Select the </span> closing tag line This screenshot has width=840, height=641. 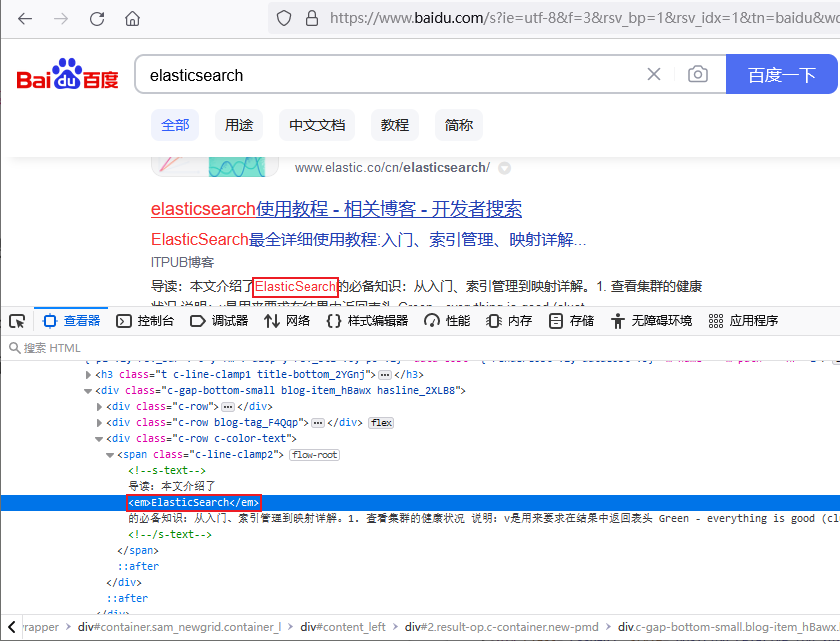(138, 550)
